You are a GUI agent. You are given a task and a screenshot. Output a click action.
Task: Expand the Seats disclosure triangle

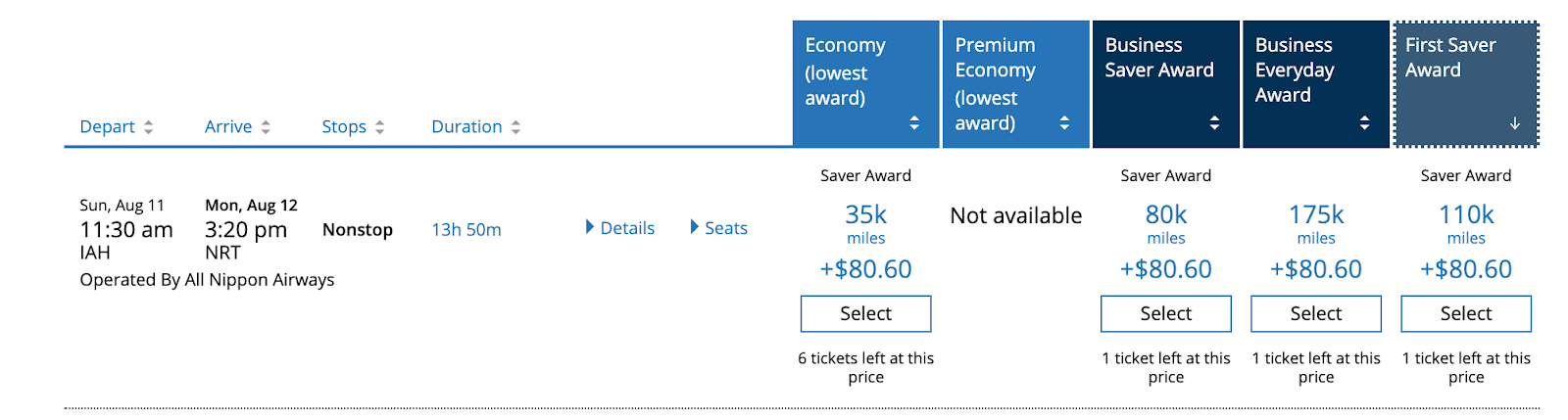point(695,227)
